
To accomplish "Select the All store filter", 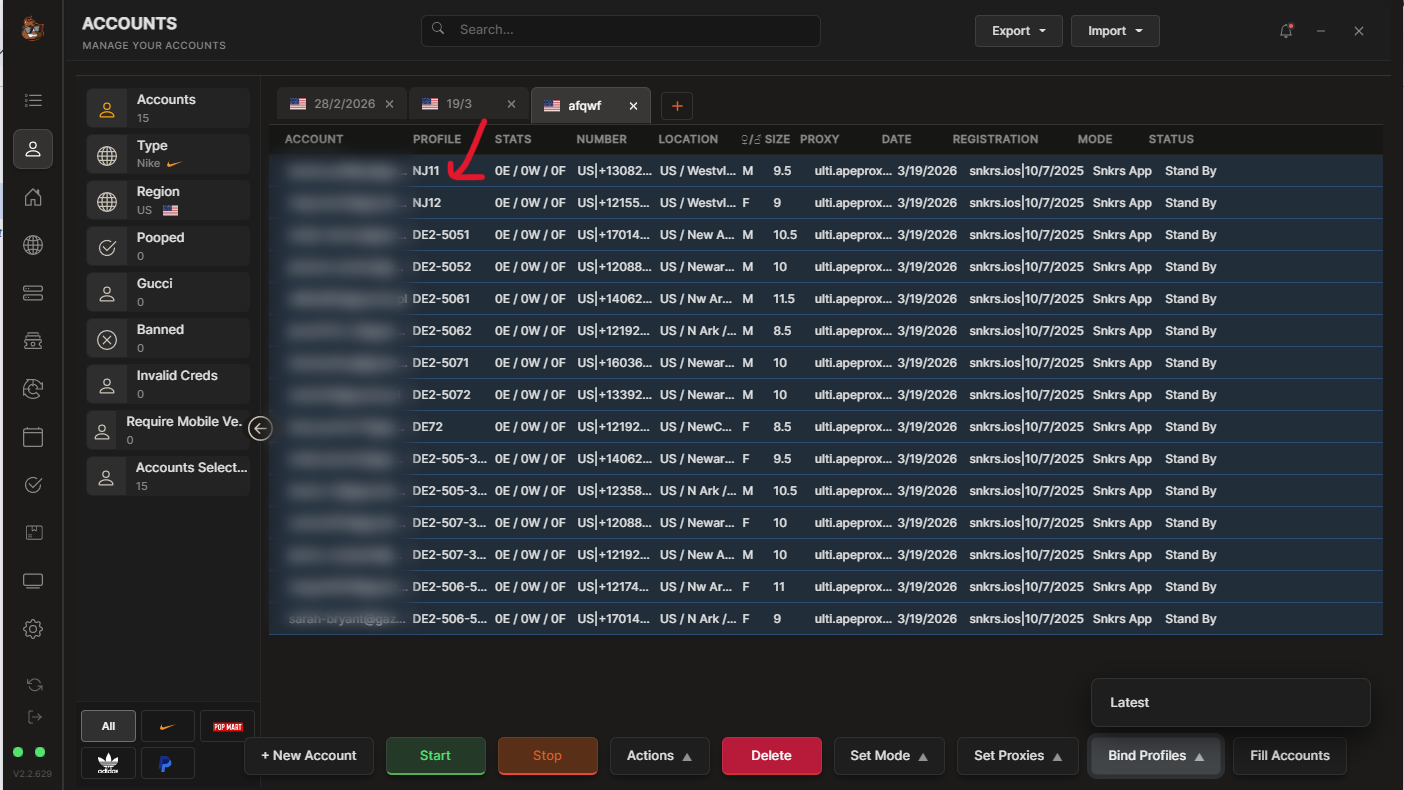I will [108, 727].
